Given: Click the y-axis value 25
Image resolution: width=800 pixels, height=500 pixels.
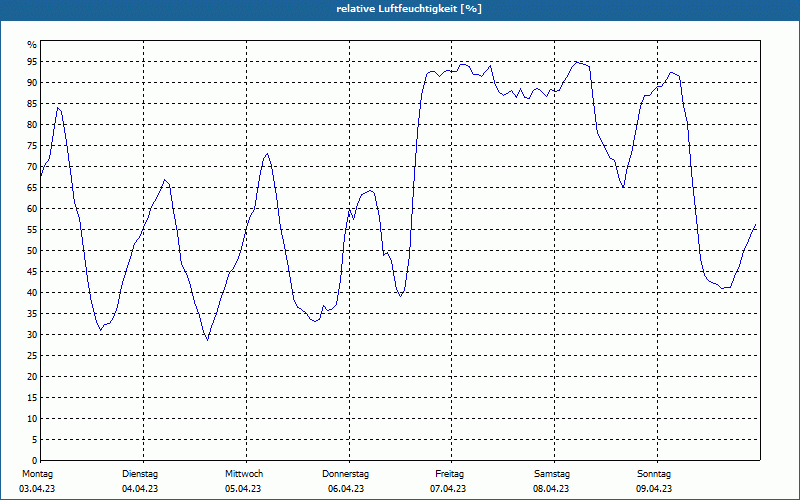Looking at the screenshot, I should 32,356.
